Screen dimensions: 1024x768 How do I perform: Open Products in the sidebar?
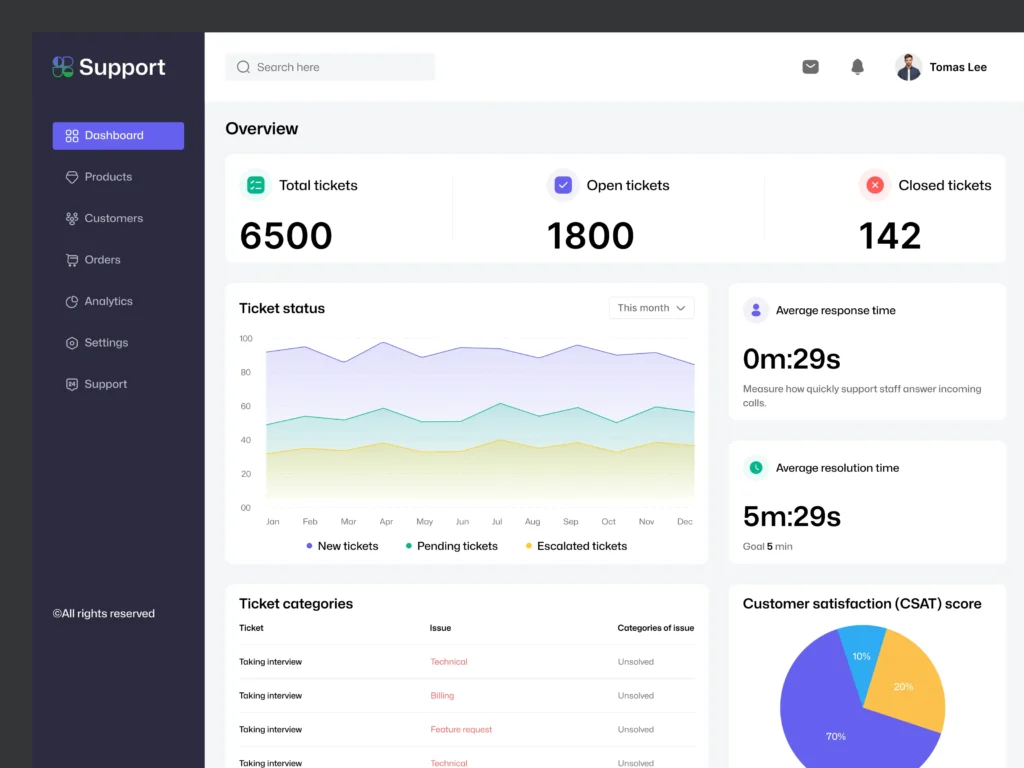click(108, 177)
